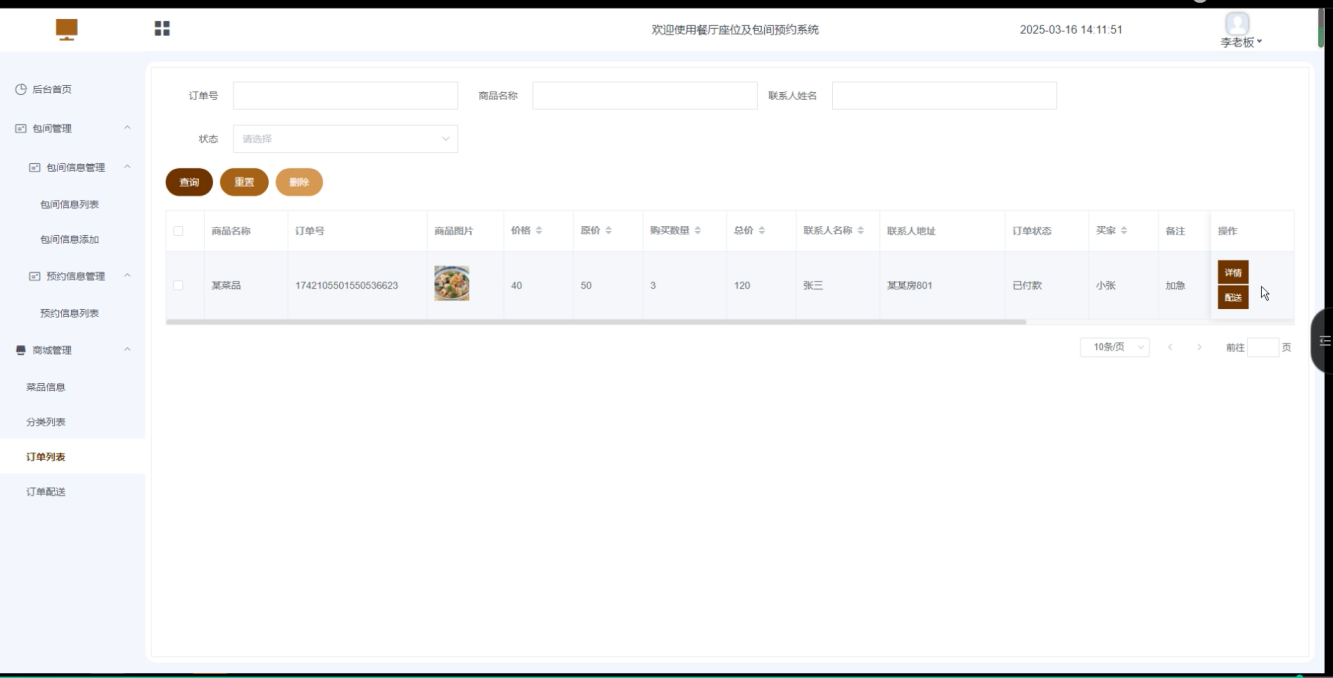Collapse 预约信息管理 using its chevron
This screenshot has width=1333, height=678.
tap(127, 276)
